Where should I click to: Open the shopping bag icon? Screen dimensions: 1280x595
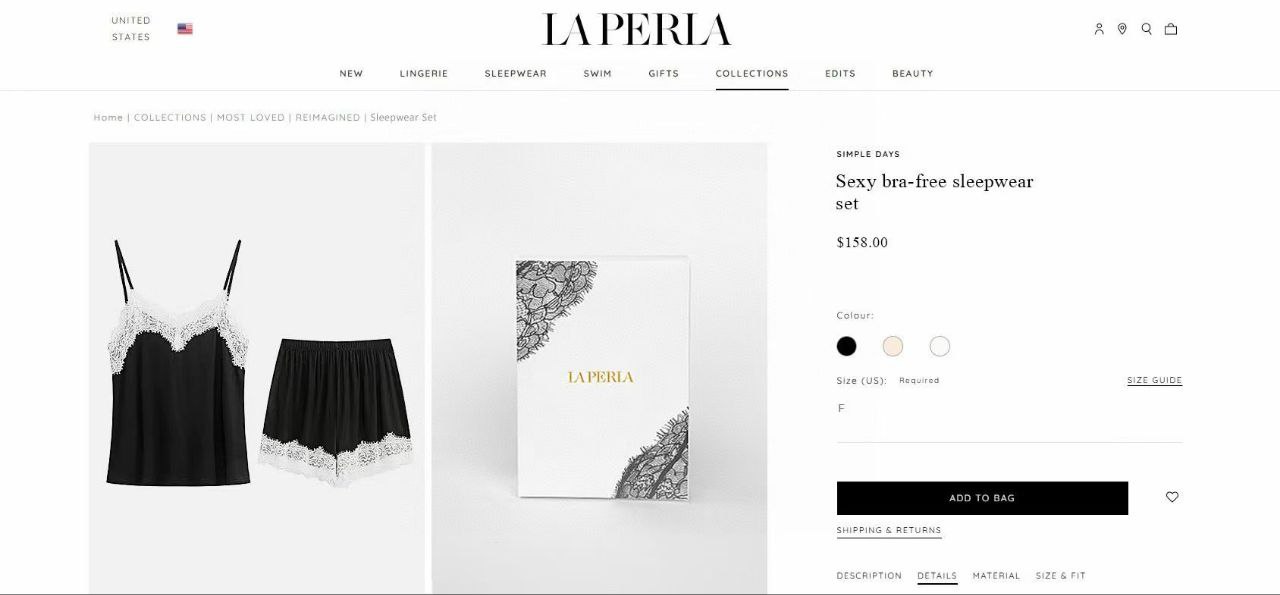(1171, 29)
